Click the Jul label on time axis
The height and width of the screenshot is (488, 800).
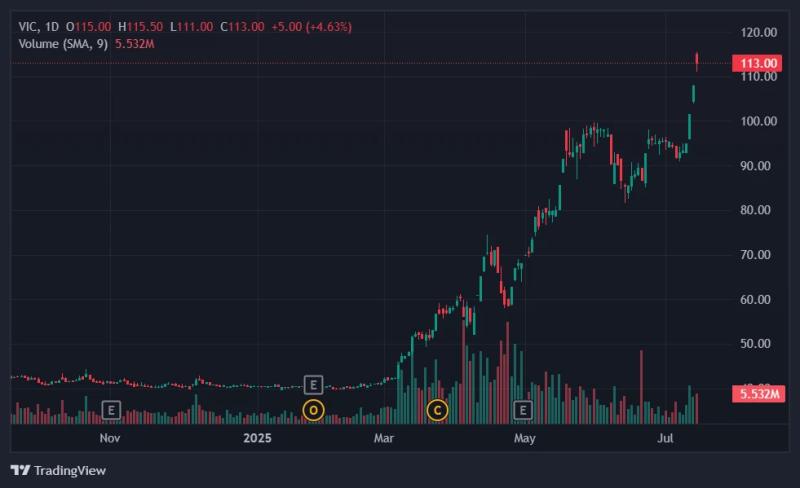665,438
